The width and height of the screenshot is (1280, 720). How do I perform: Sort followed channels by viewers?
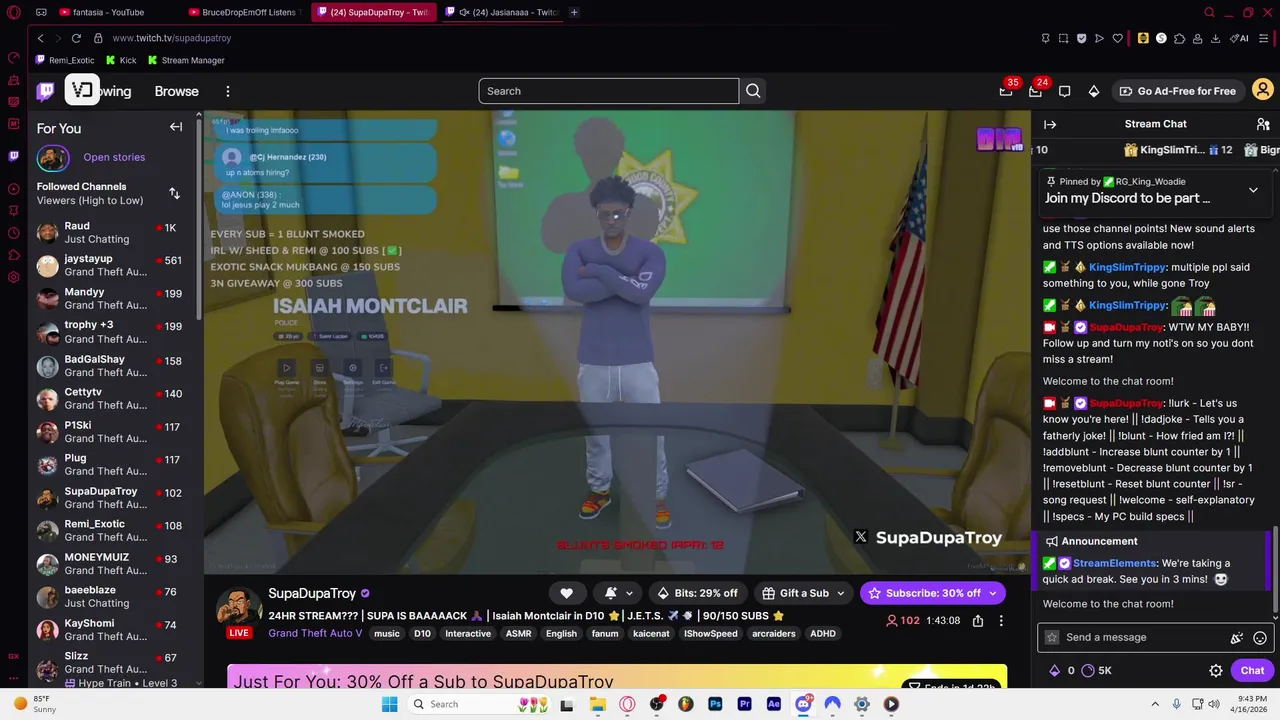click(x=174, y=193)
